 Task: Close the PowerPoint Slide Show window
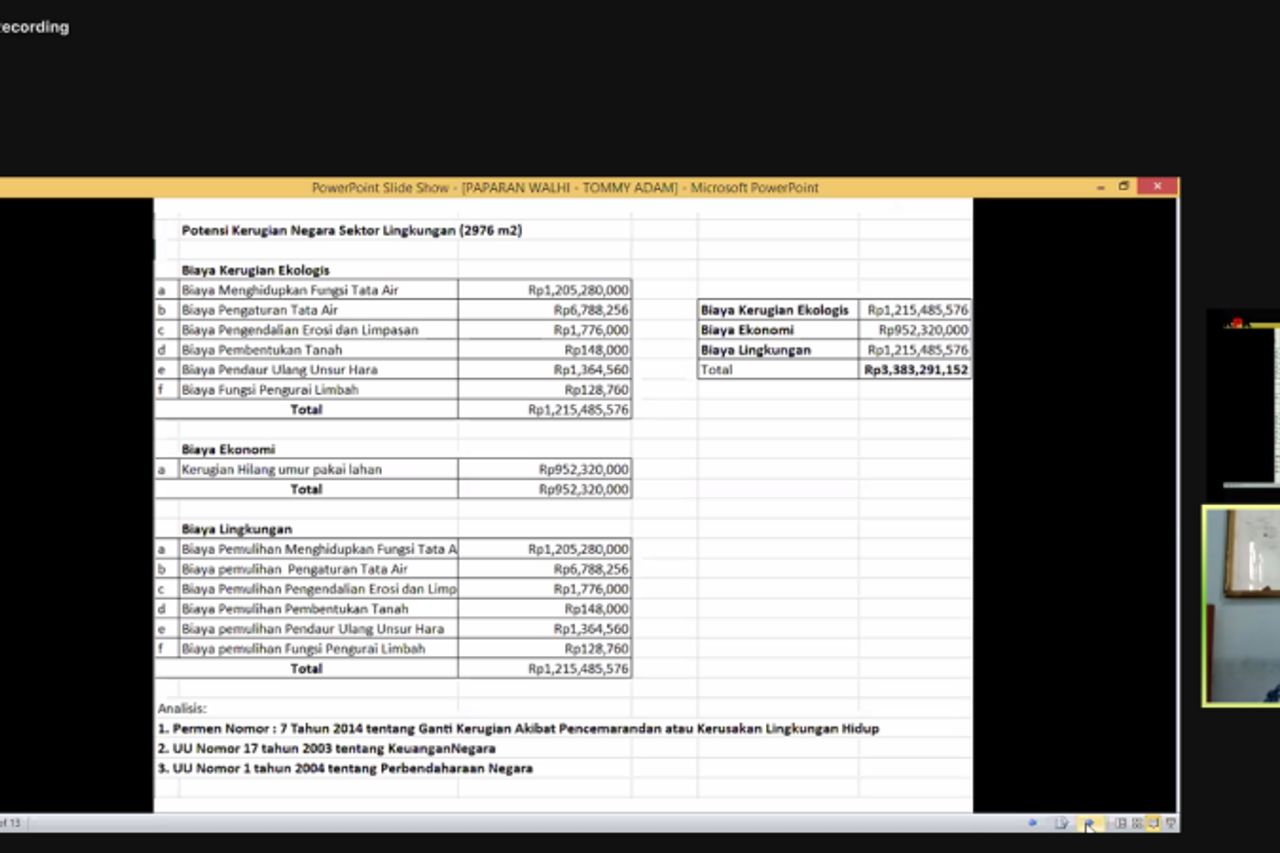point(1157,187)
